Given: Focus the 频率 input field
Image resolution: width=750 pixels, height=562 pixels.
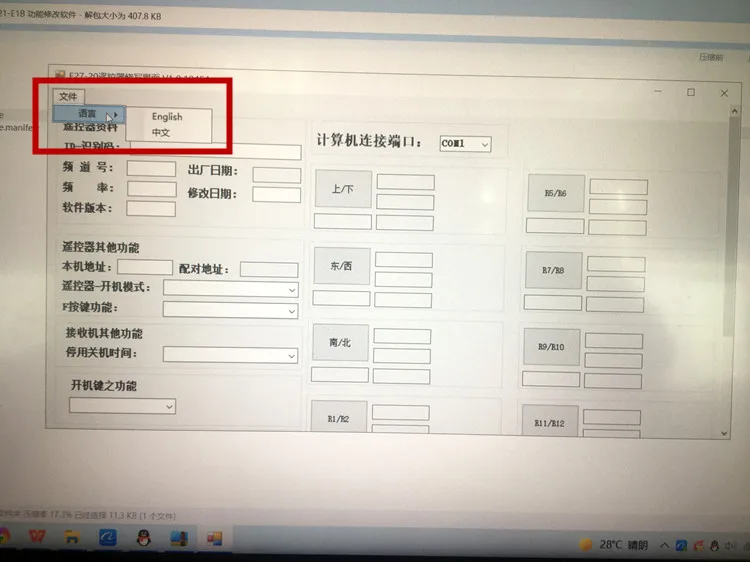Looking at the screenshot, I should point(152,188).
